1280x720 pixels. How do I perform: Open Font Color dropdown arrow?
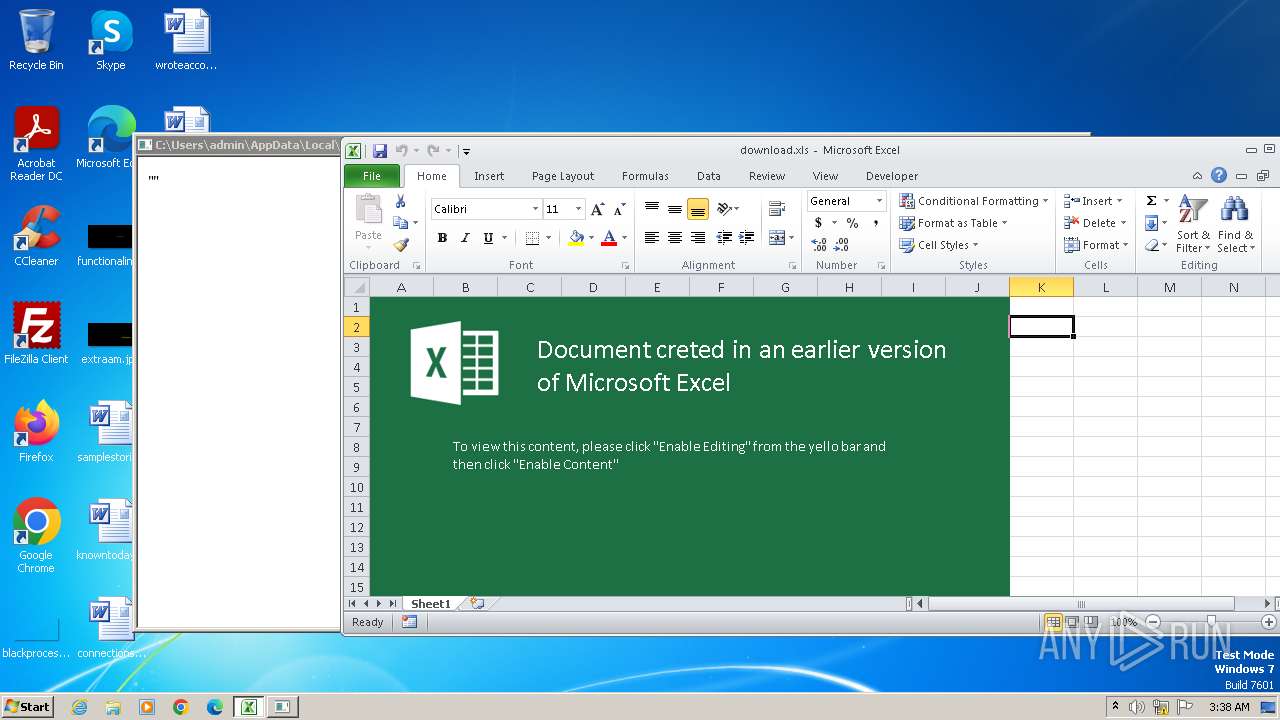coord(624,238)
